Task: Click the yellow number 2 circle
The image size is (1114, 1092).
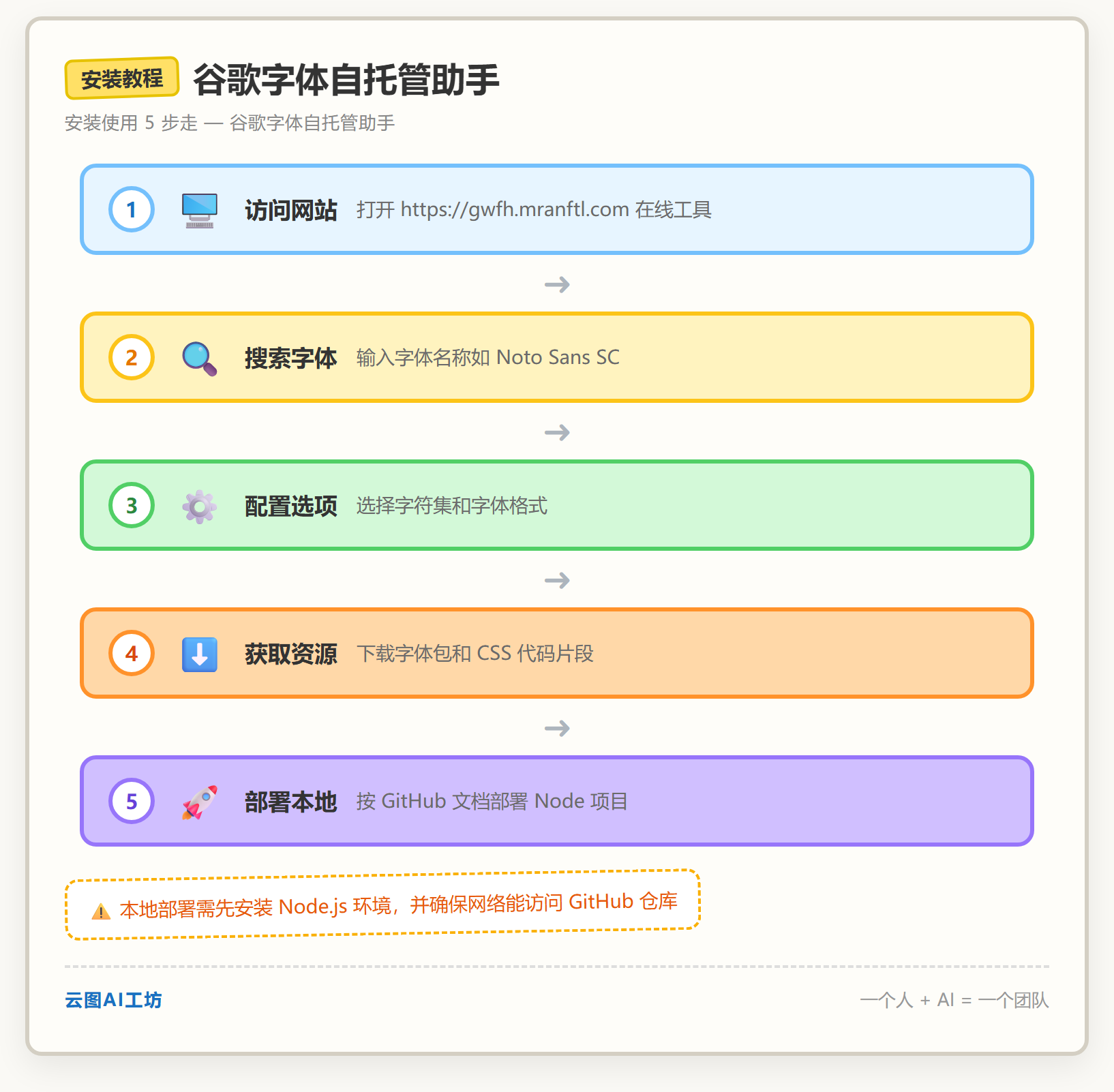Action: pos(132,357)
